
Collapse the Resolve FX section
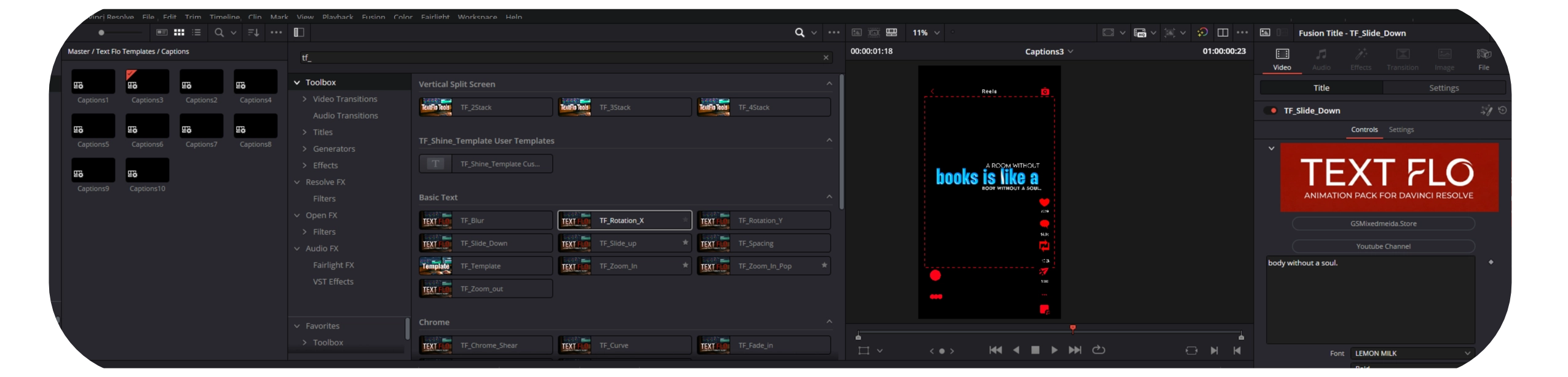tap(297, 182)
